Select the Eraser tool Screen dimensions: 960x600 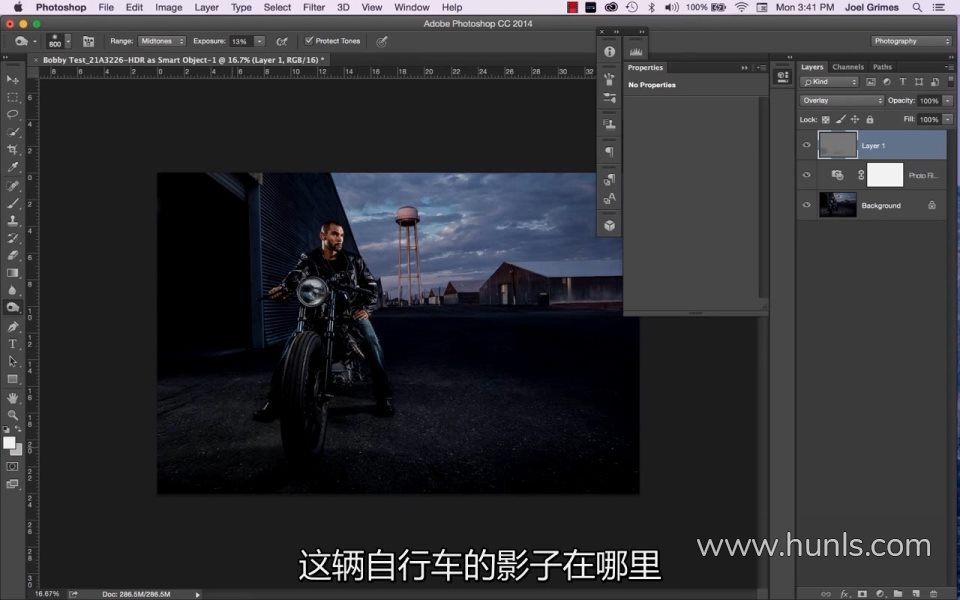[x=12, y=255]
